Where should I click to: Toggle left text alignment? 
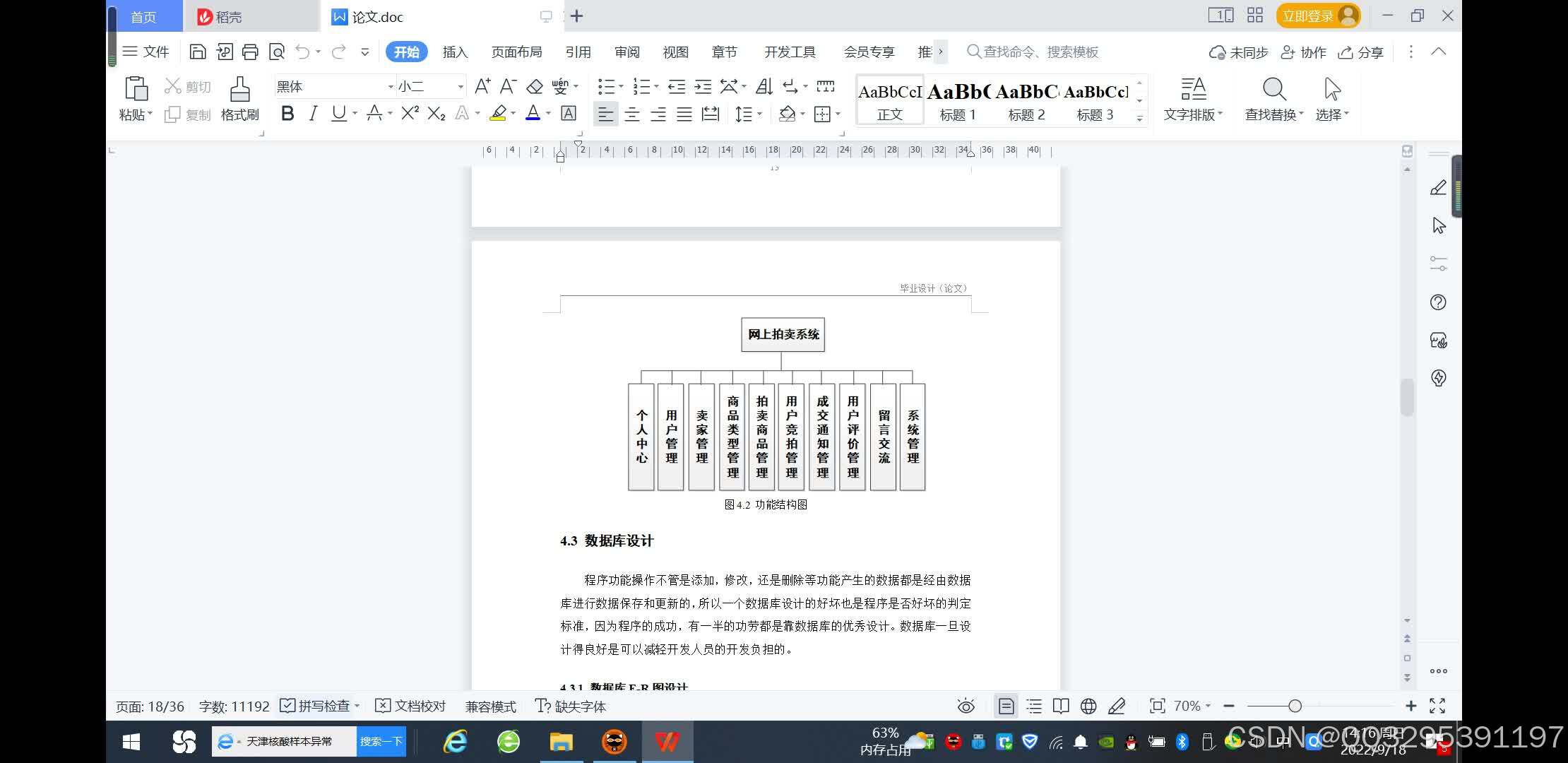pos(605,114)
